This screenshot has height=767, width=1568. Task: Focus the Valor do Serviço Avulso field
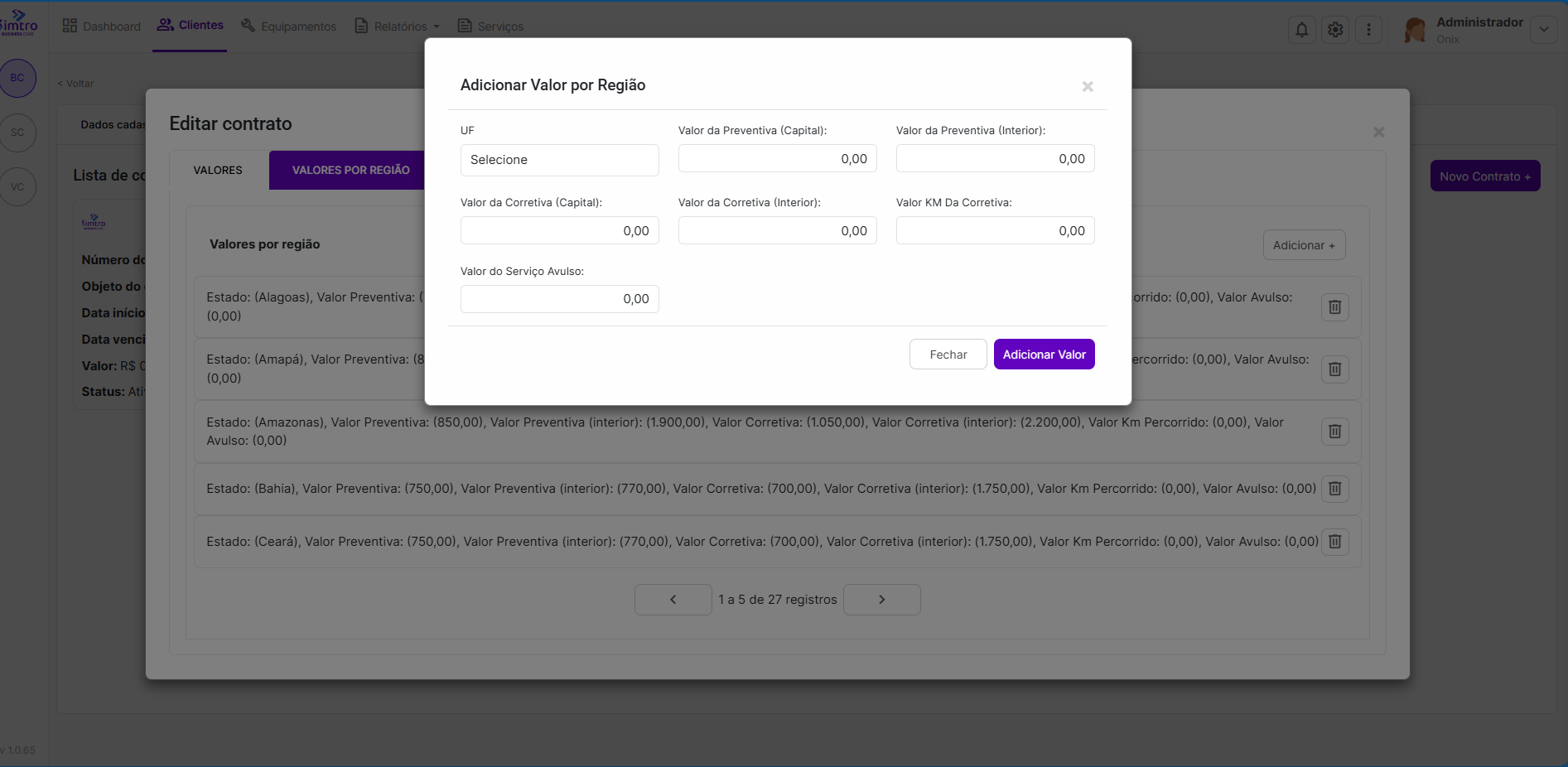pos(559,299)
